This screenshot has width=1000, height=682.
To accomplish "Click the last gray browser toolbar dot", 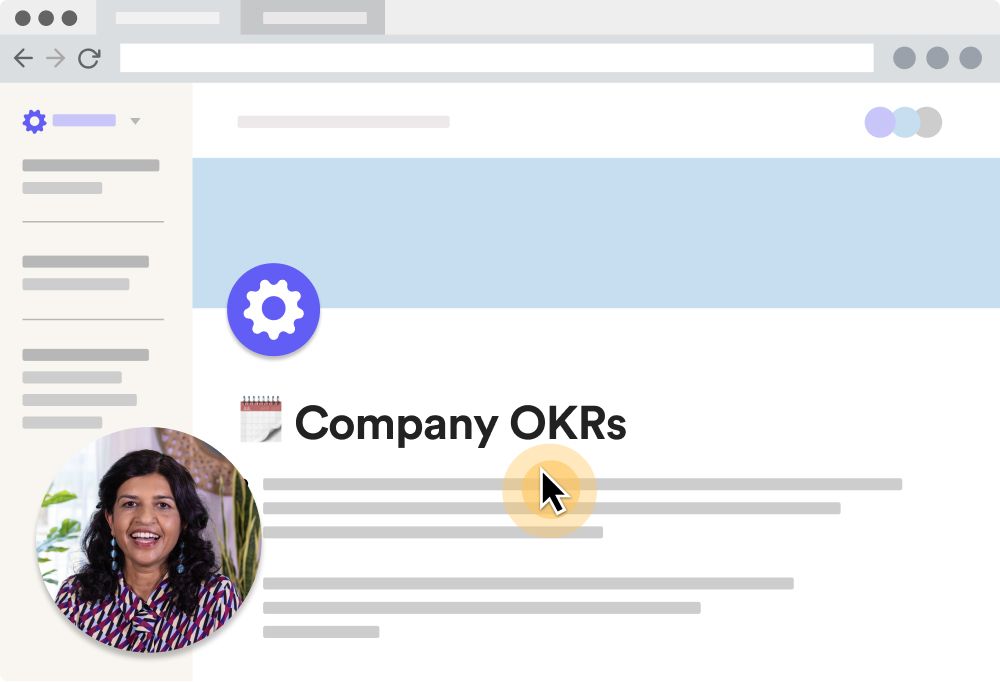I will click(x=971, y=58).
